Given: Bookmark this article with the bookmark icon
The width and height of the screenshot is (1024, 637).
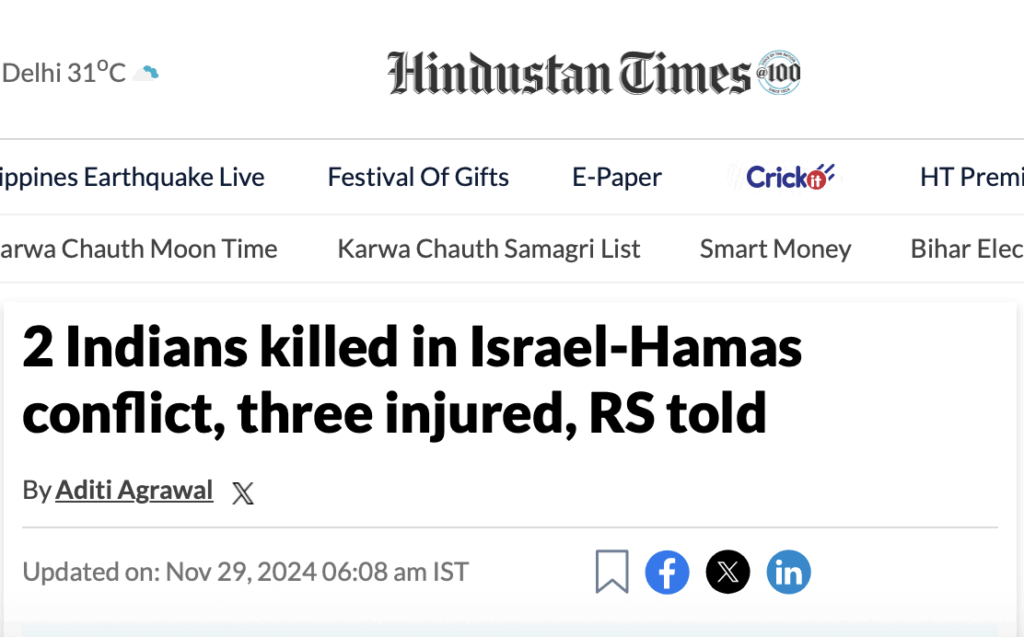Looking at the screenshot, I should 611,572.
